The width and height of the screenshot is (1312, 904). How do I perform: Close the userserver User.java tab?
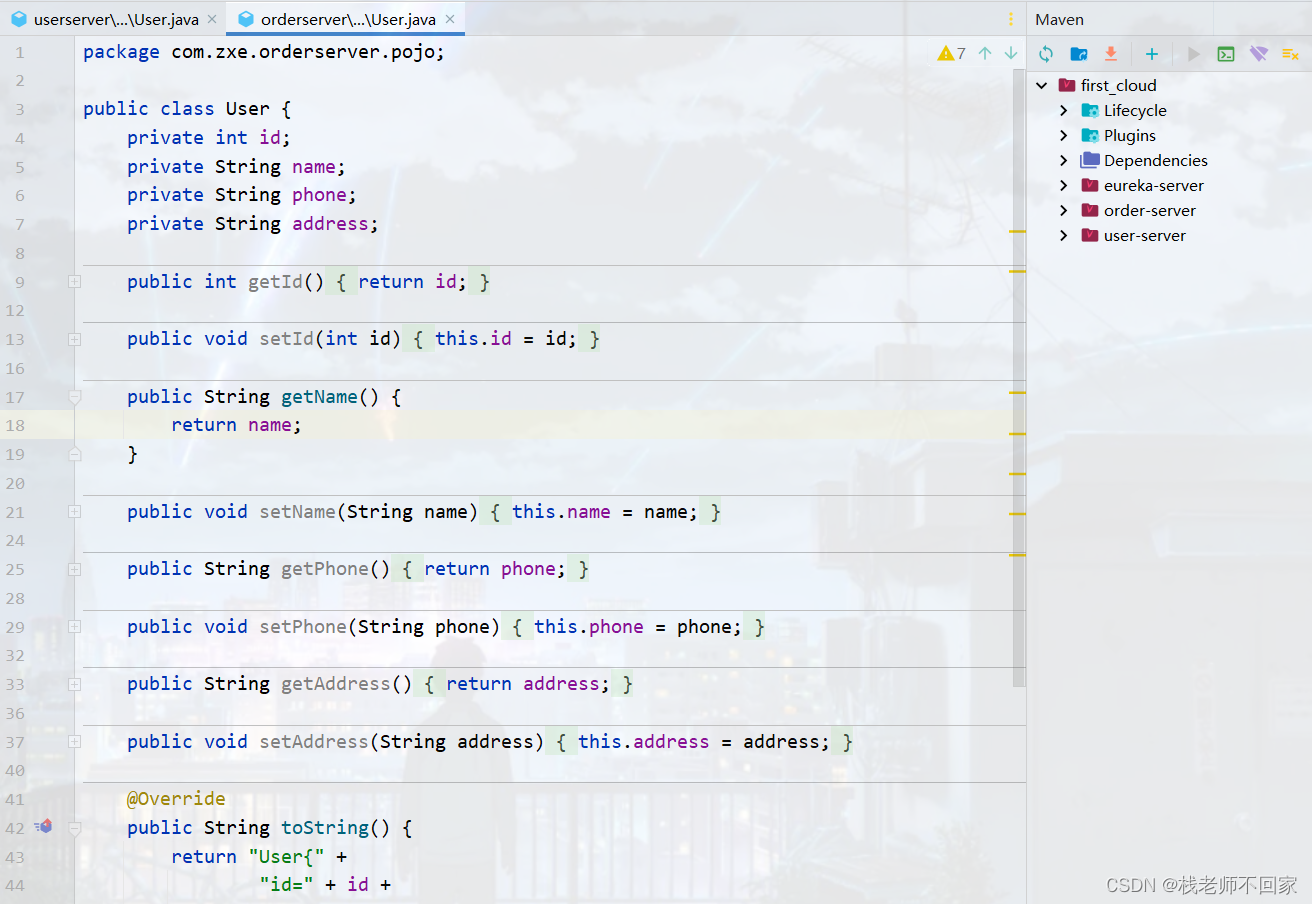(x=212, y=19)
